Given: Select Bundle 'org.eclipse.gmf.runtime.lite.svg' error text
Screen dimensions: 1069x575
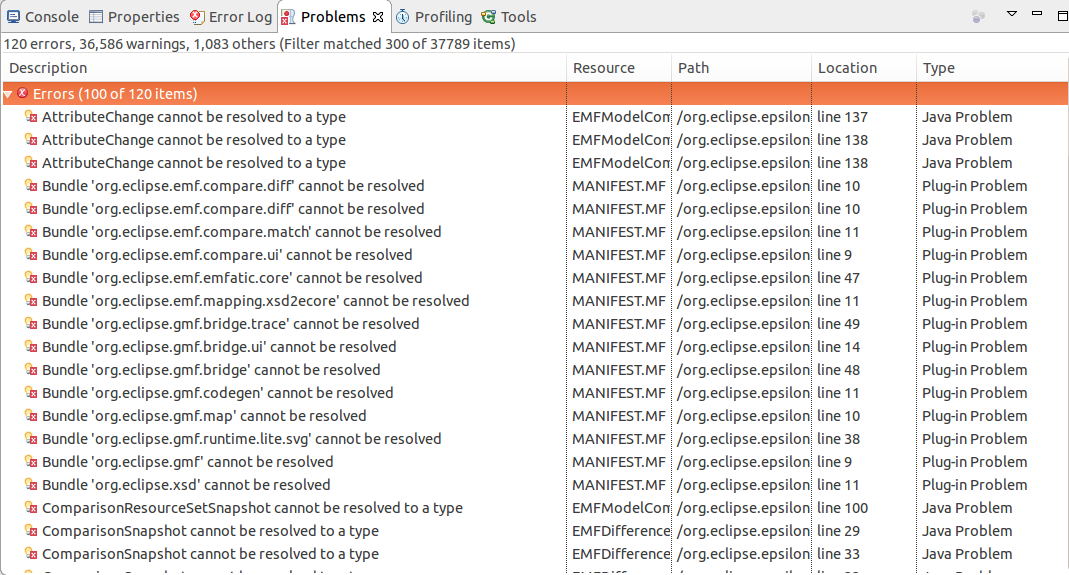Looking at the screenshot, I should tap(241, 439).
